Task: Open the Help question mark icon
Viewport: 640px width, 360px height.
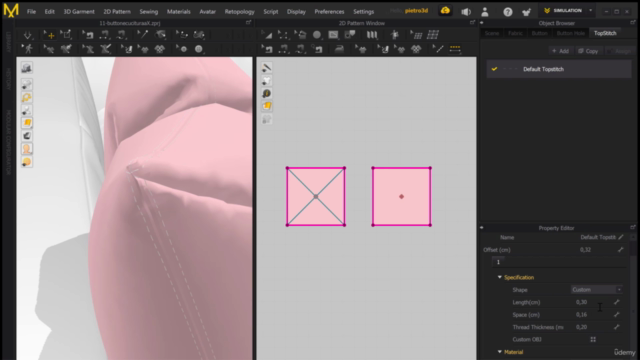Action: pos(507,12)
